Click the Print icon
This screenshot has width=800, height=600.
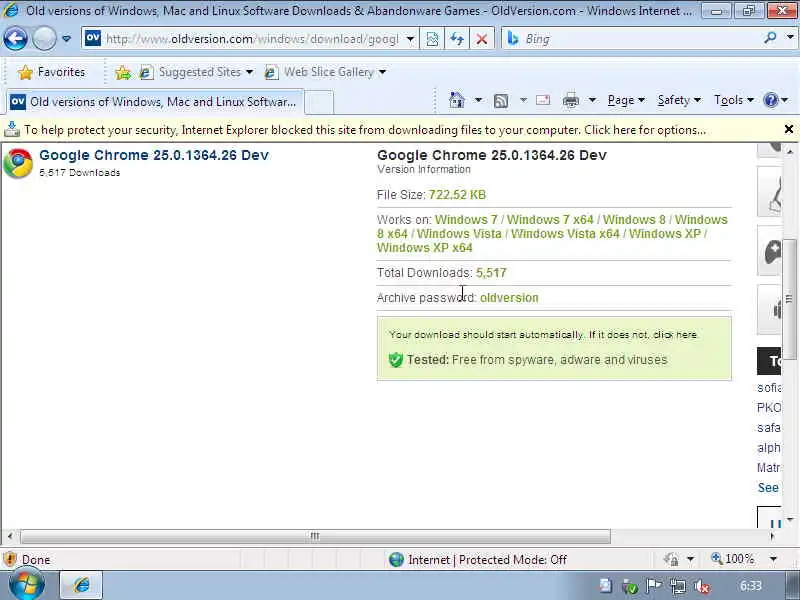570,101
